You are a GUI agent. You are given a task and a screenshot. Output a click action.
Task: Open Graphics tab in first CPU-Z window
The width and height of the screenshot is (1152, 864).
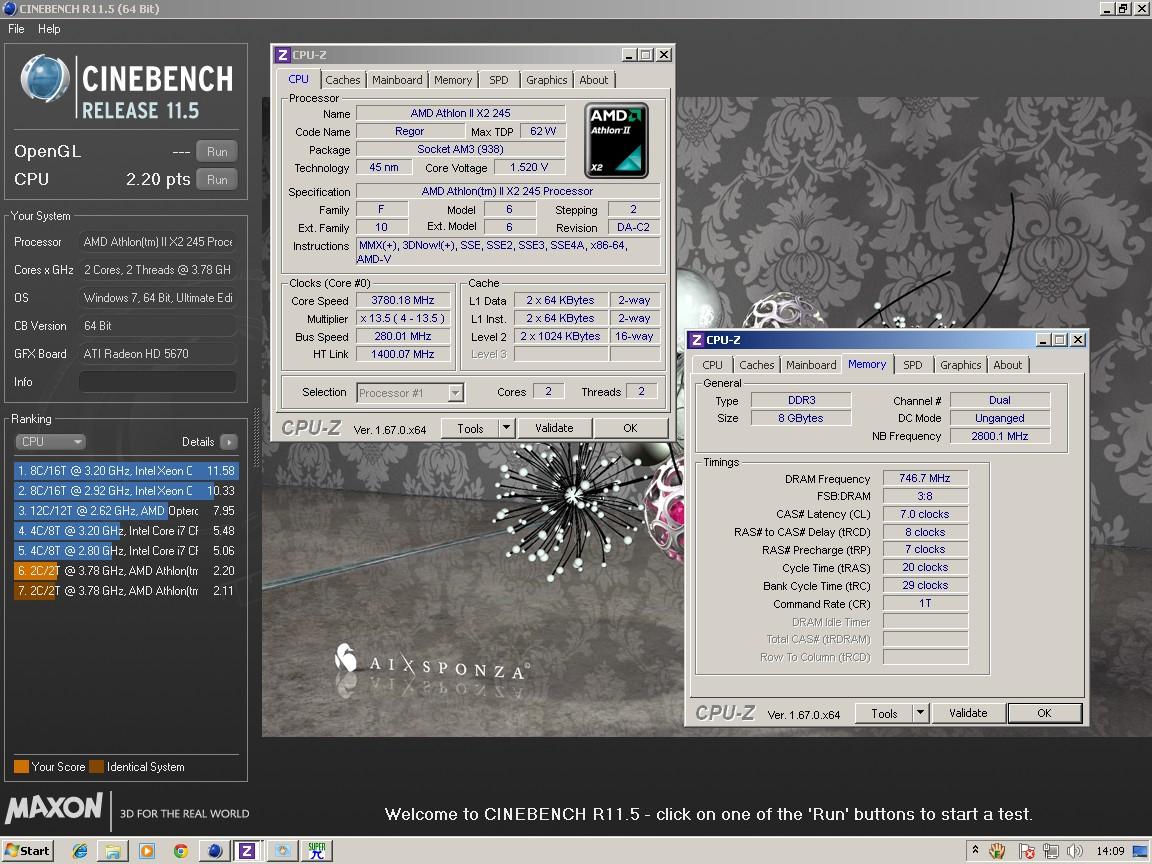[547, 79]
